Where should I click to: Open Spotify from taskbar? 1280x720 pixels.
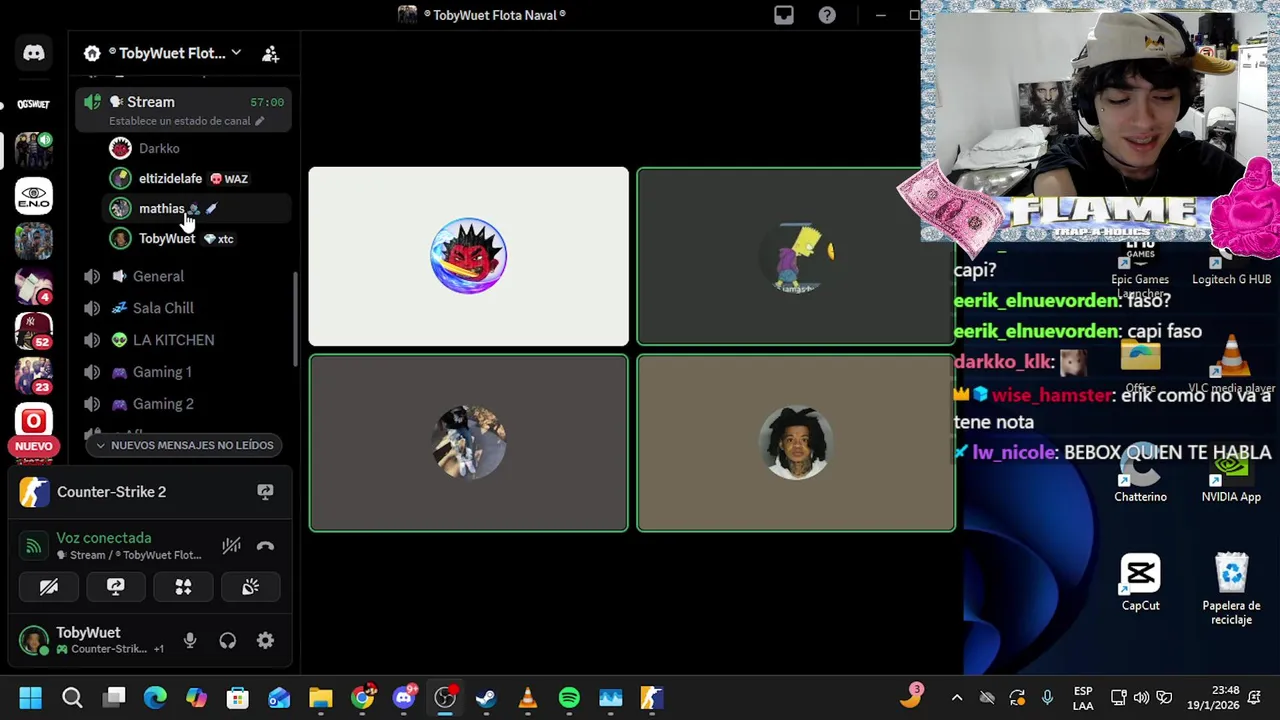coord(569,697)
